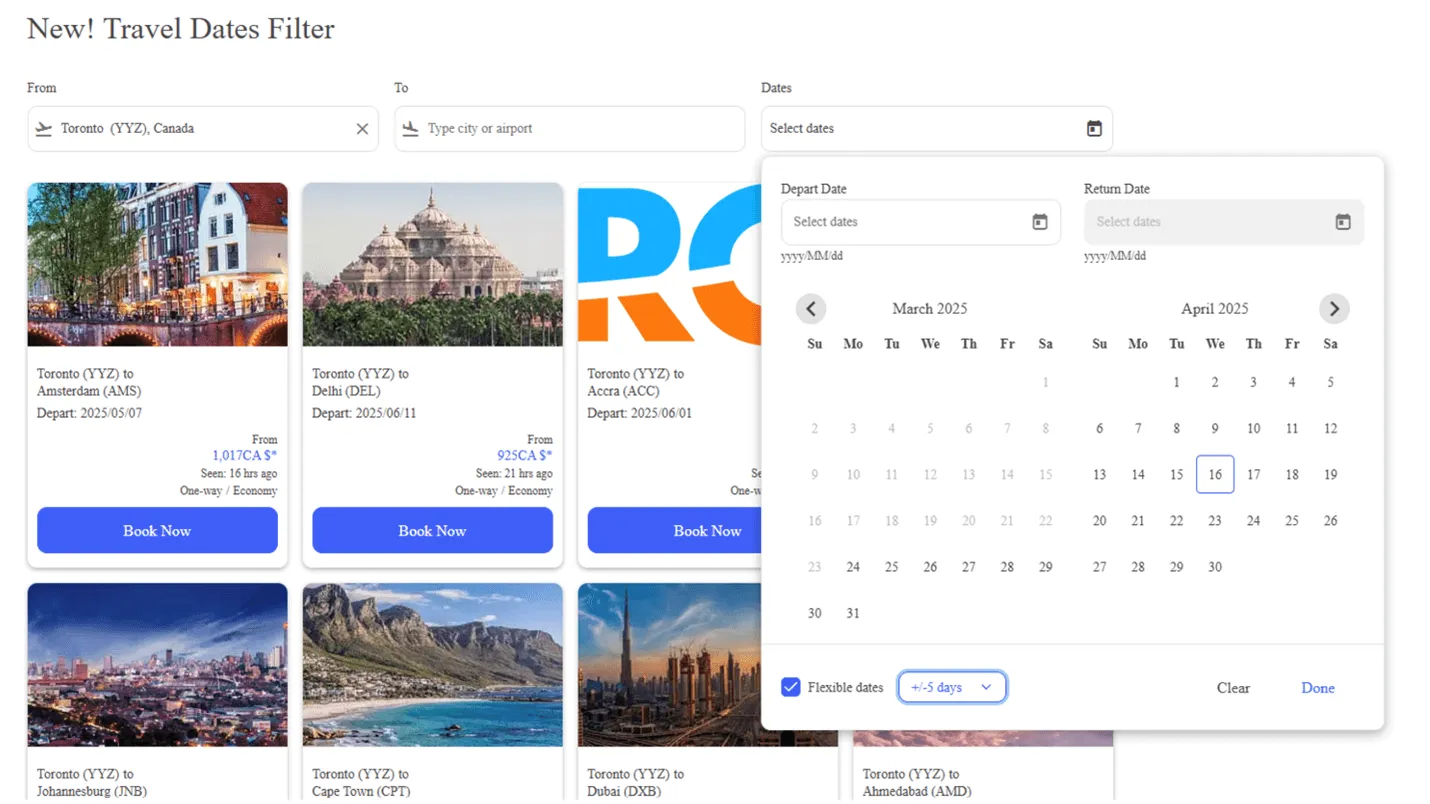
Task: Open the Cape Town destination photo
Action: pyautogui.click(x=432, y=664)
